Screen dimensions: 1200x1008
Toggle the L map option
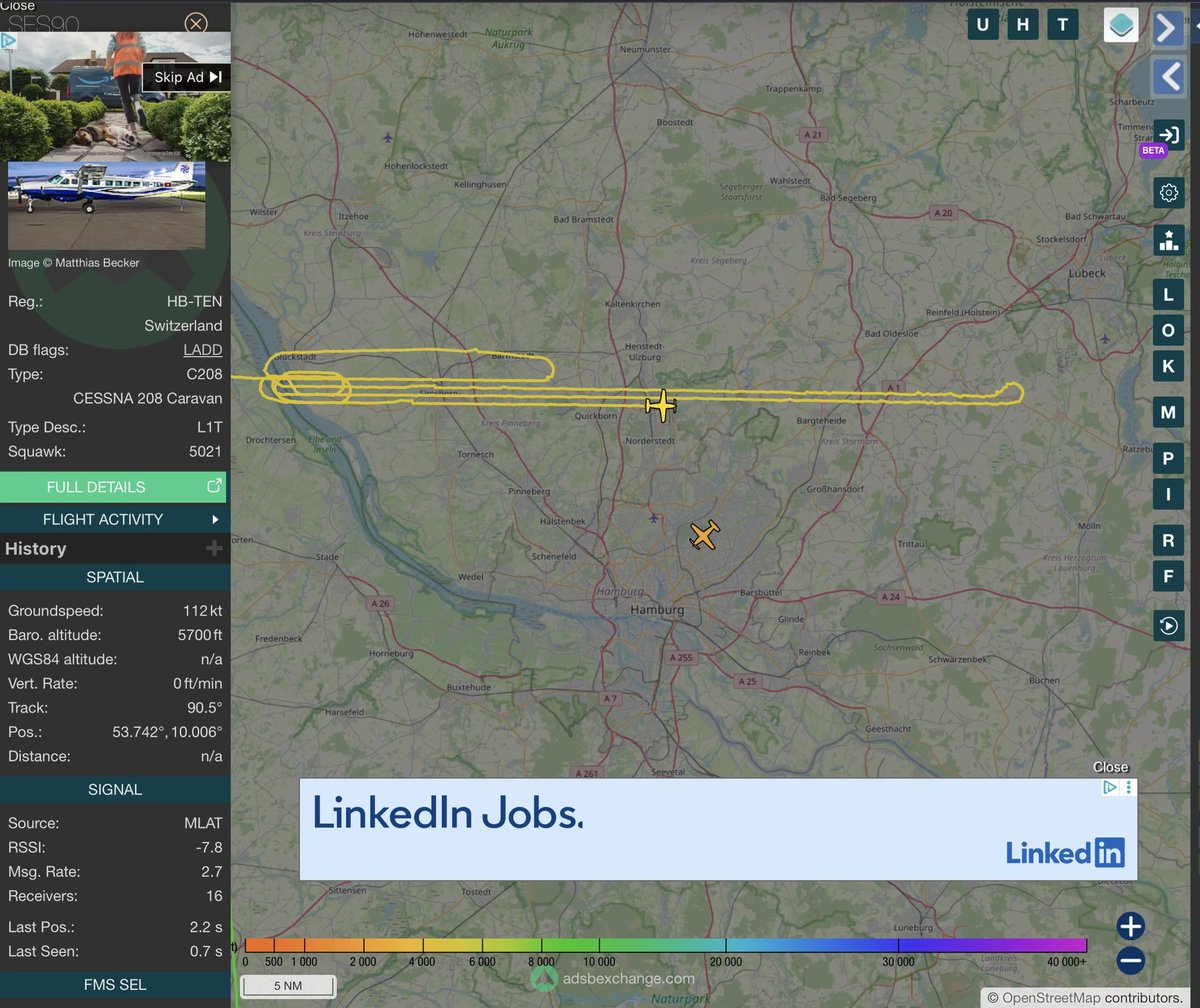click(x=1168, y=295)
